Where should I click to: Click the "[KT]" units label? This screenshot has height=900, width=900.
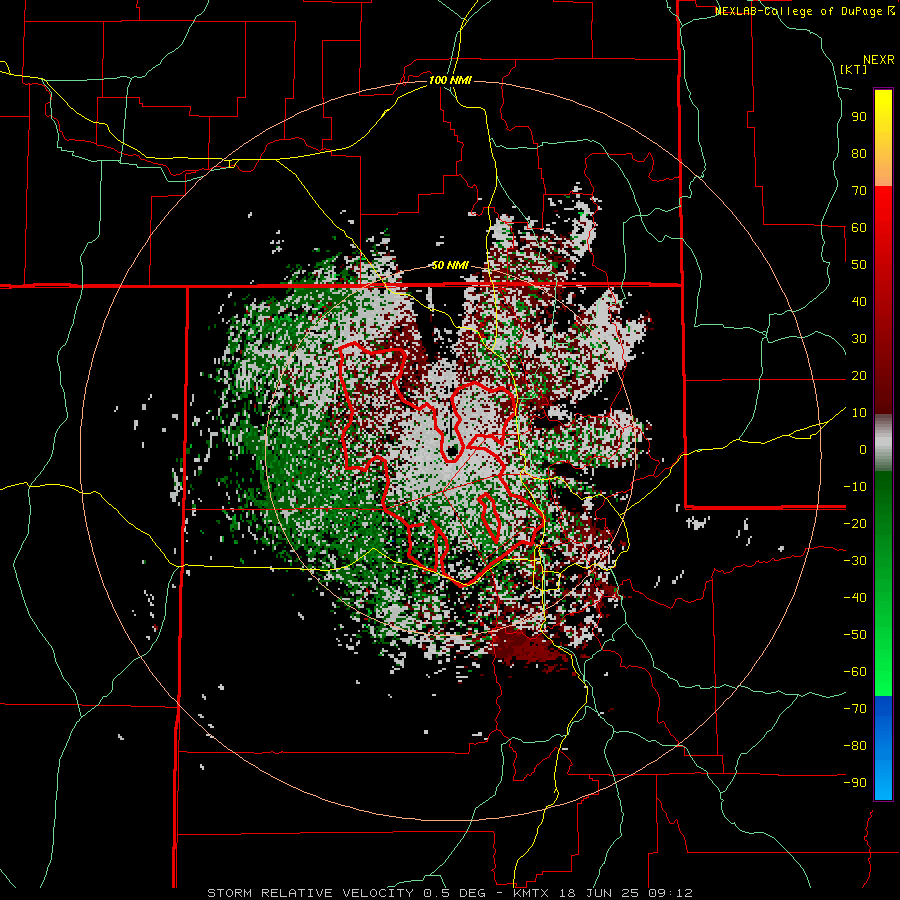pos(854,69)
